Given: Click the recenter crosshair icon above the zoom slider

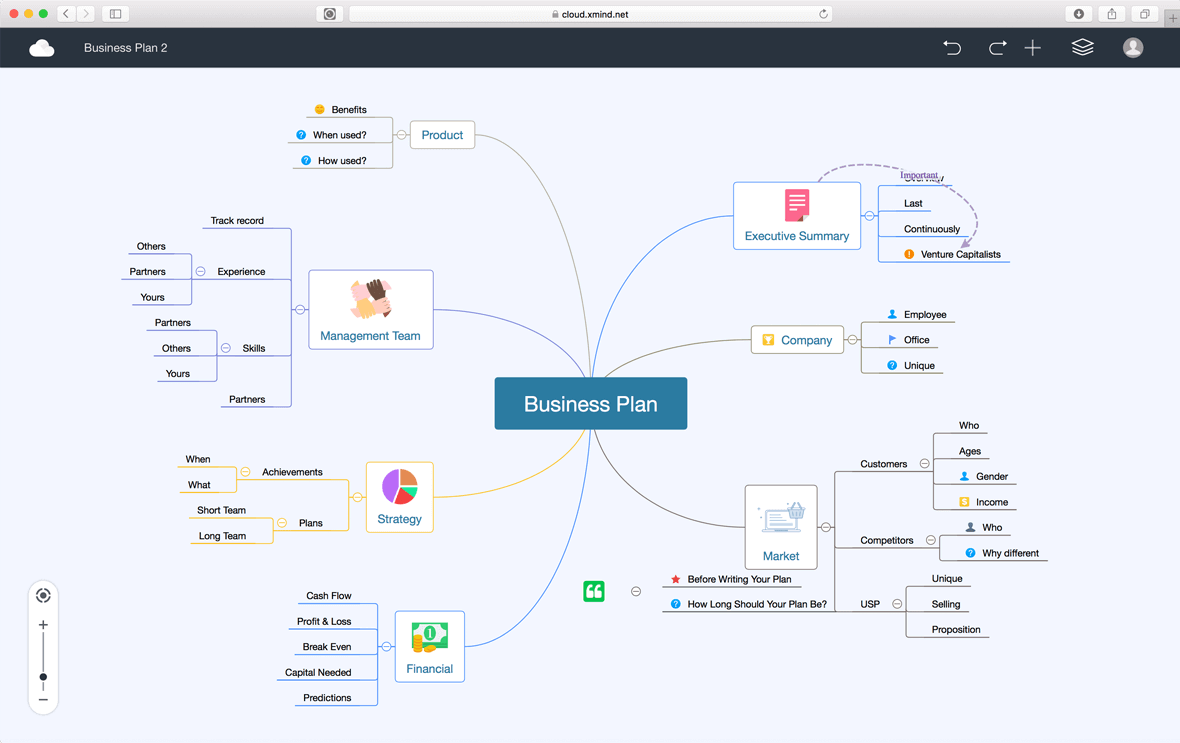Looking at the screenshot, I should point(43,595).
